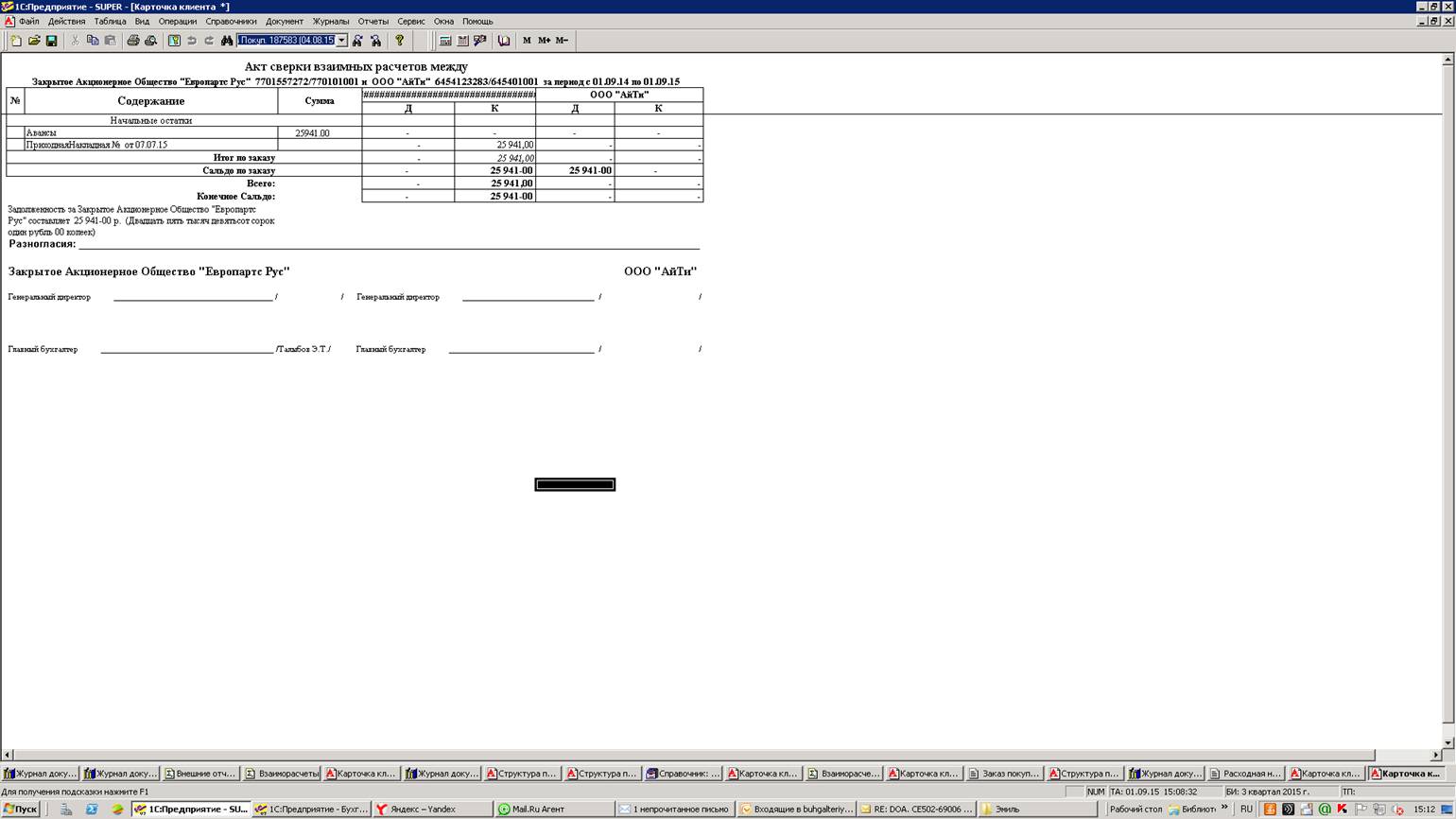
Task: Open the calculator icon in toolbar
Action: (x=445, y=41)
